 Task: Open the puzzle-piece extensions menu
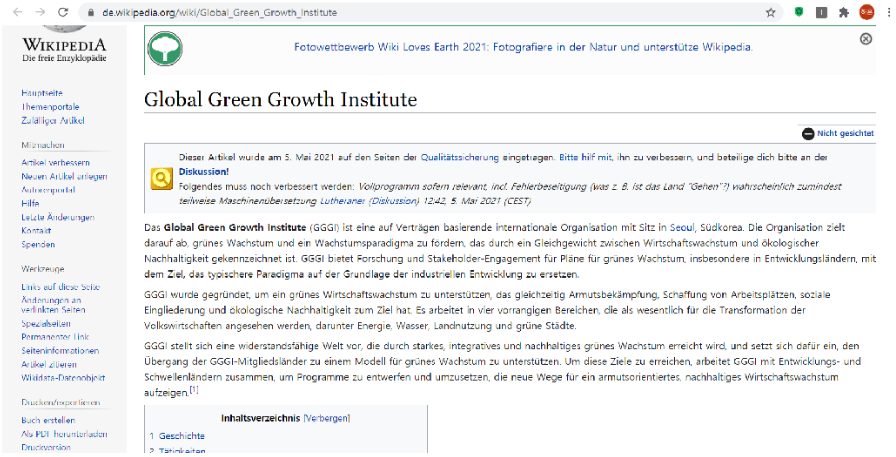pos(844,13)
